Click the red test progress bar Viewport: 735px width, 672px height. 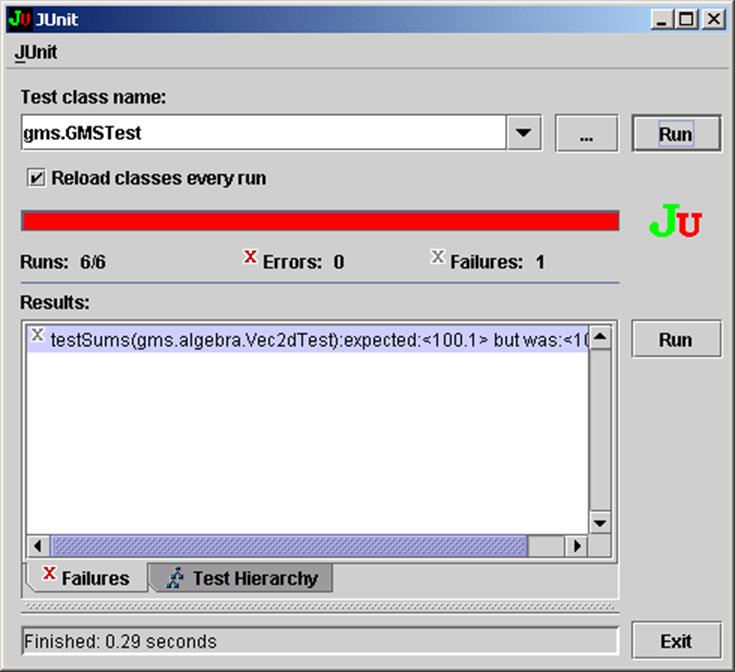pos(320,221)
